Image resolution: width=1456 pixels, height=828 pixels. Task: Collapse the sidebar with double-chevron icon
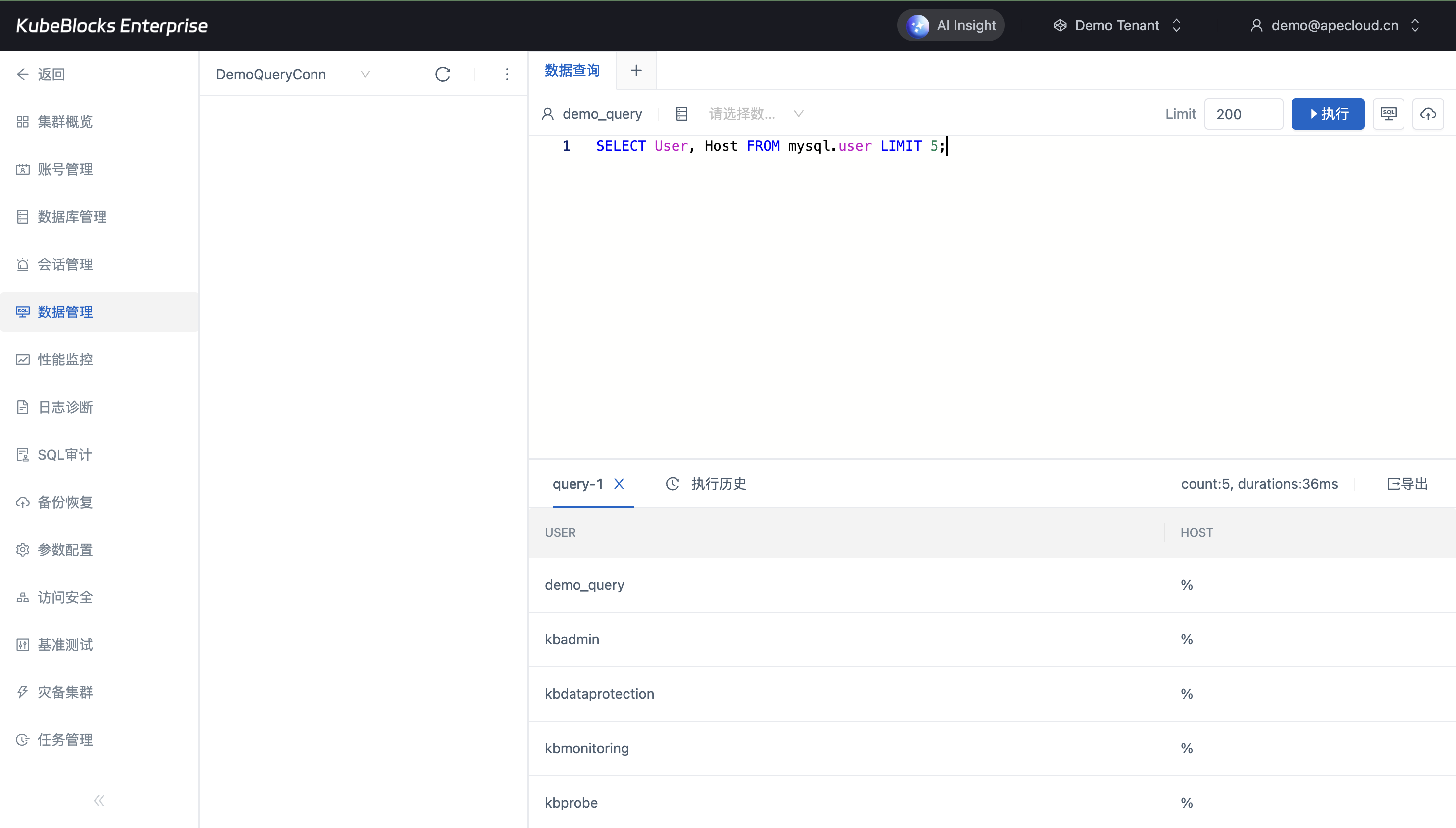pyautogui.click(x=99, y=801)
